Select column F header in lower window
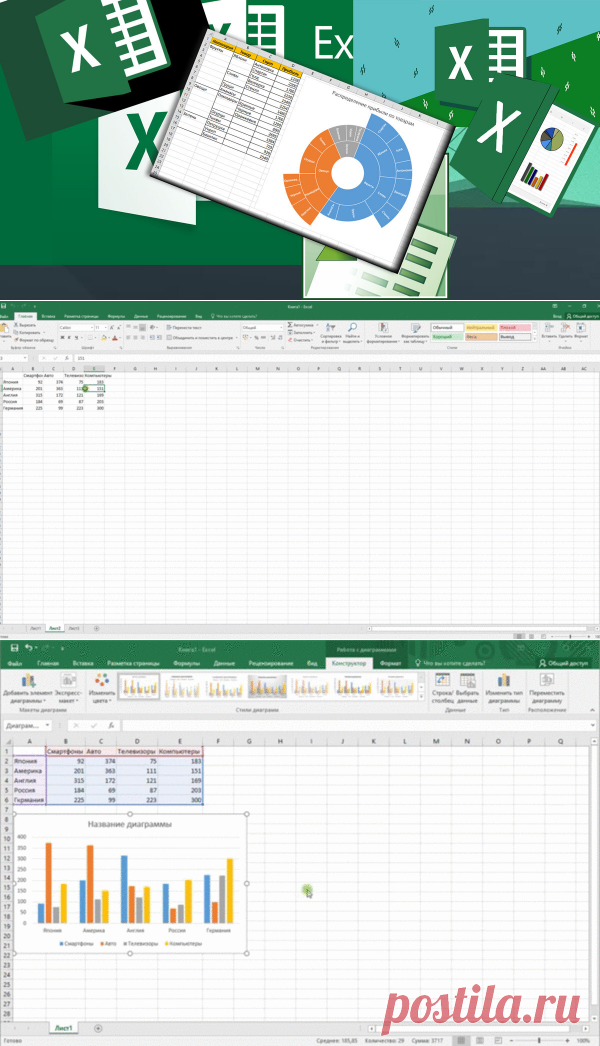Image resolution: width=600 pixels, height=1046 pixels. click(x=218, y=741)
